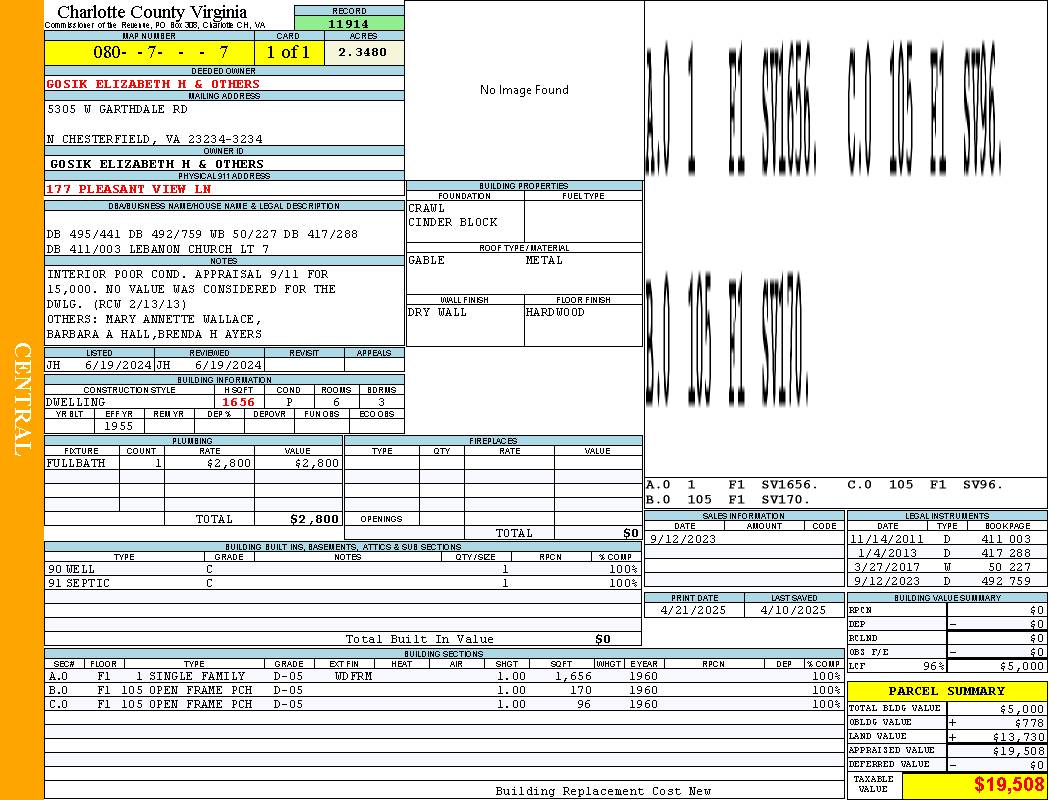Click the Building Replacement Cost New label

click(x=603, y=791)
